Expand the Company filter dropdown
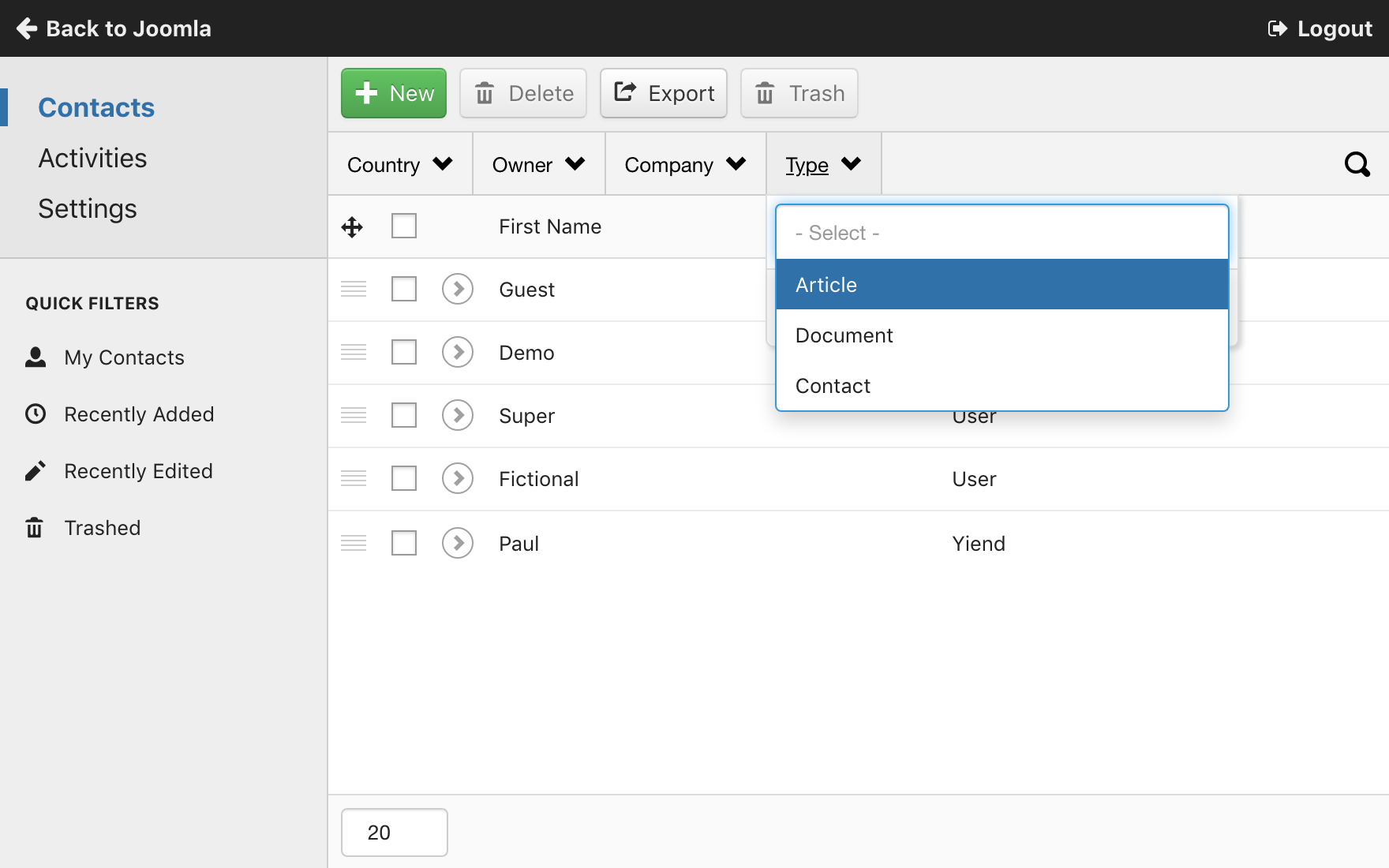Viewport: 1389px width, 868px height. click(x=685, y=164)
